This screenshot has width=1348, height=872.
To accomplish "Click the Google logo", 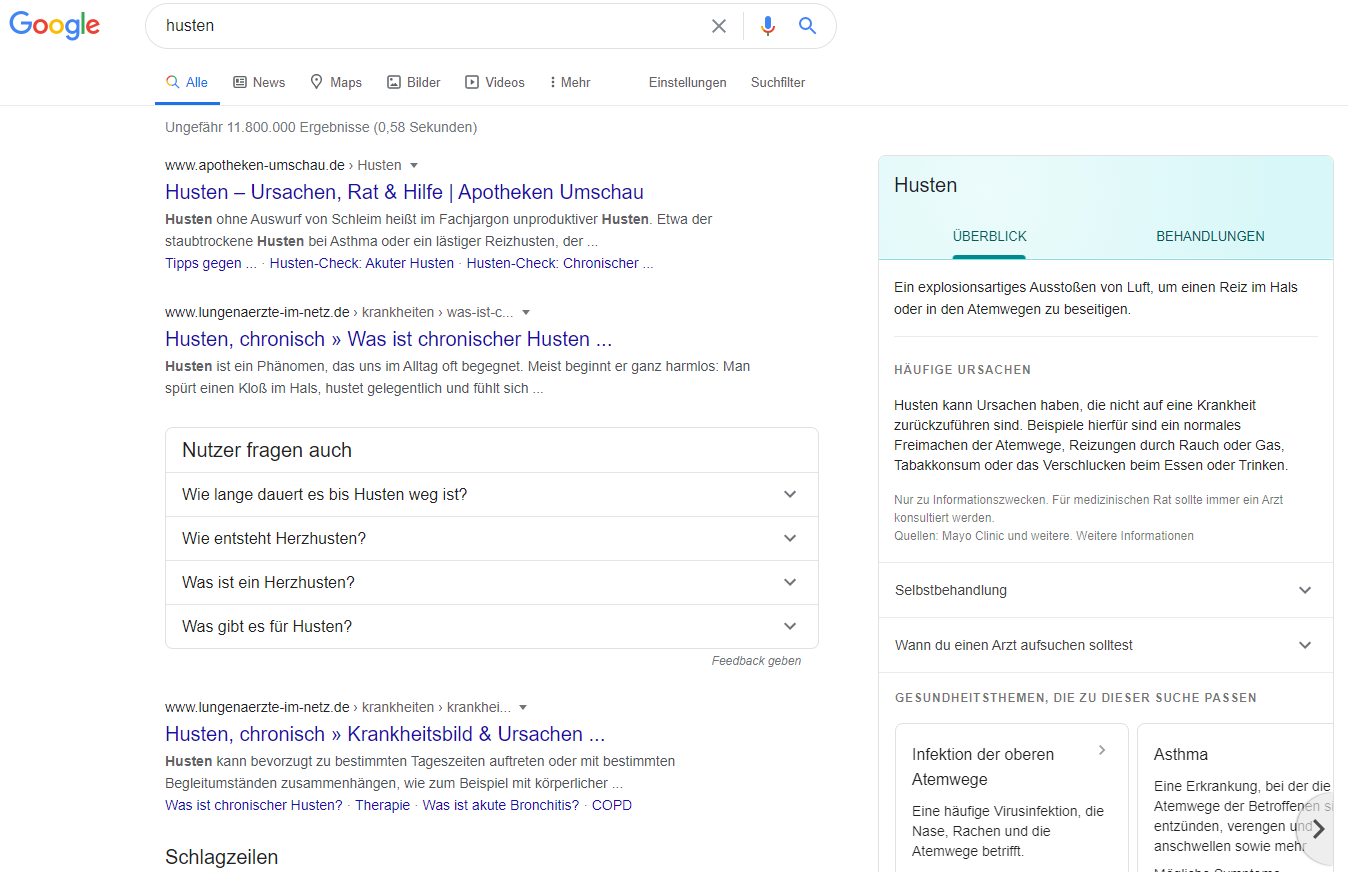I will coord(54,26).
